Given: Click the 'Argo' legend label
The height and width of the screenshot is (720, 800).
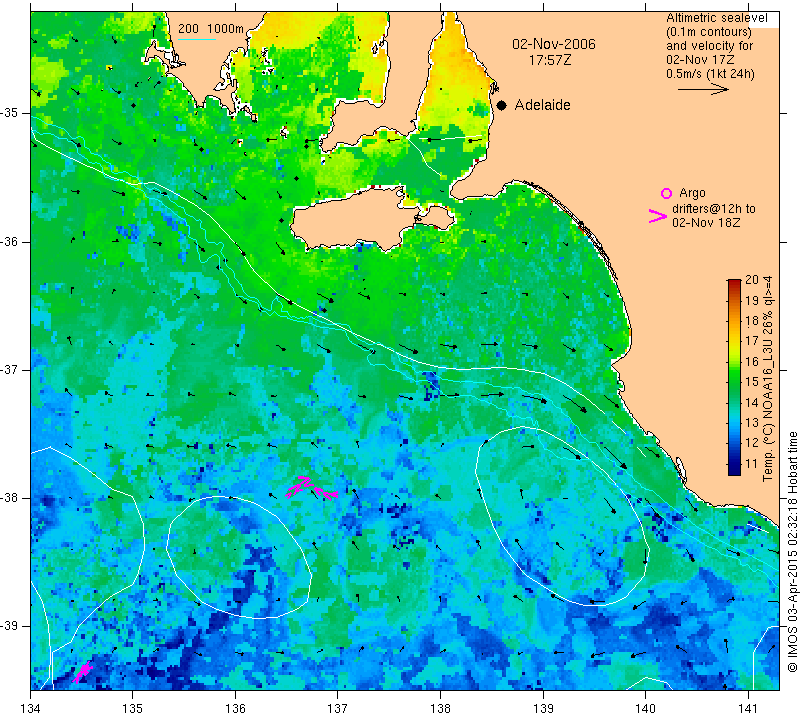Looking at the screenshot, I should pos(692,193).
